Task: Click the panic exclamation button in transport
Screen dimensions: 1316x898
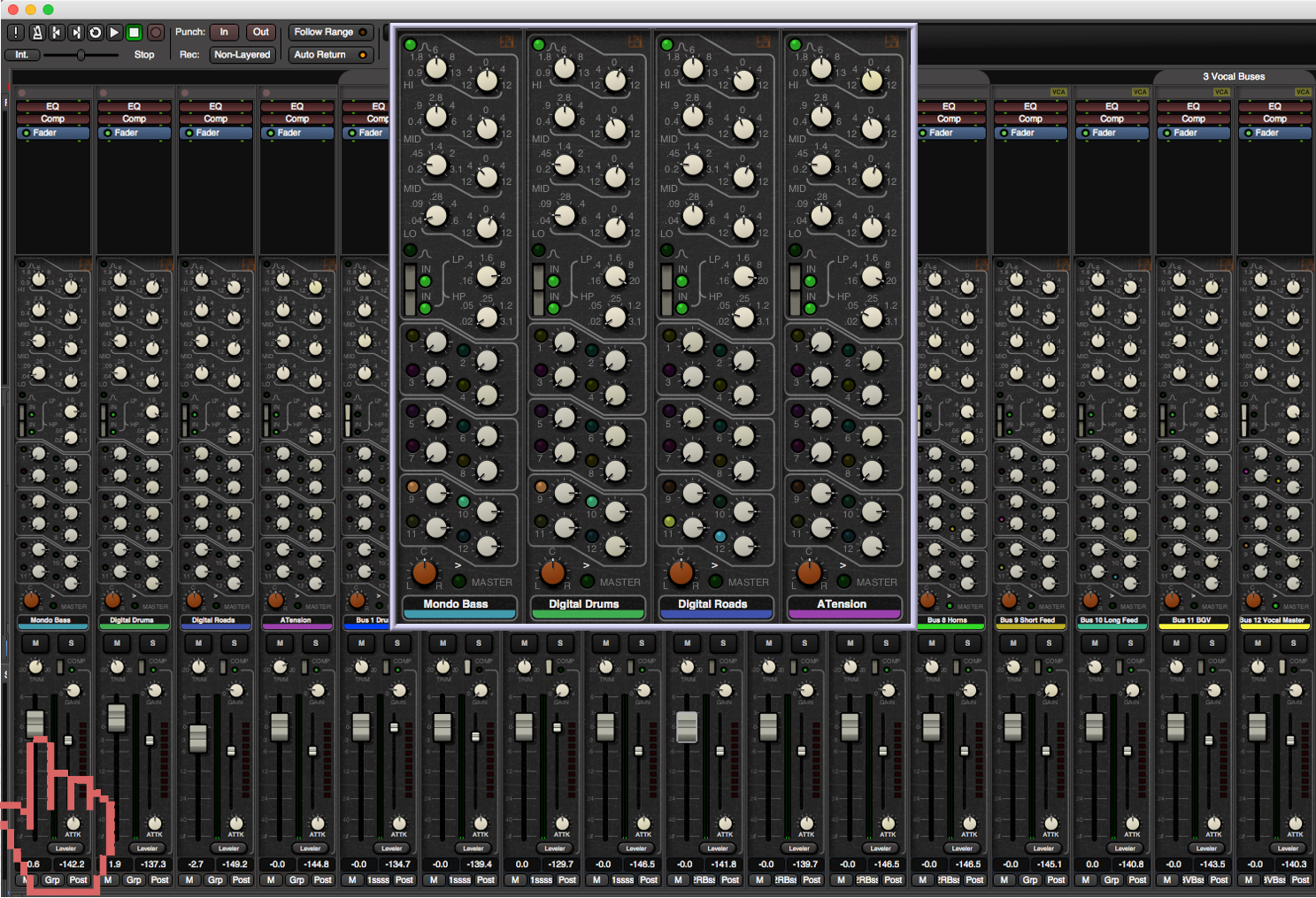Action: point(17,32)
